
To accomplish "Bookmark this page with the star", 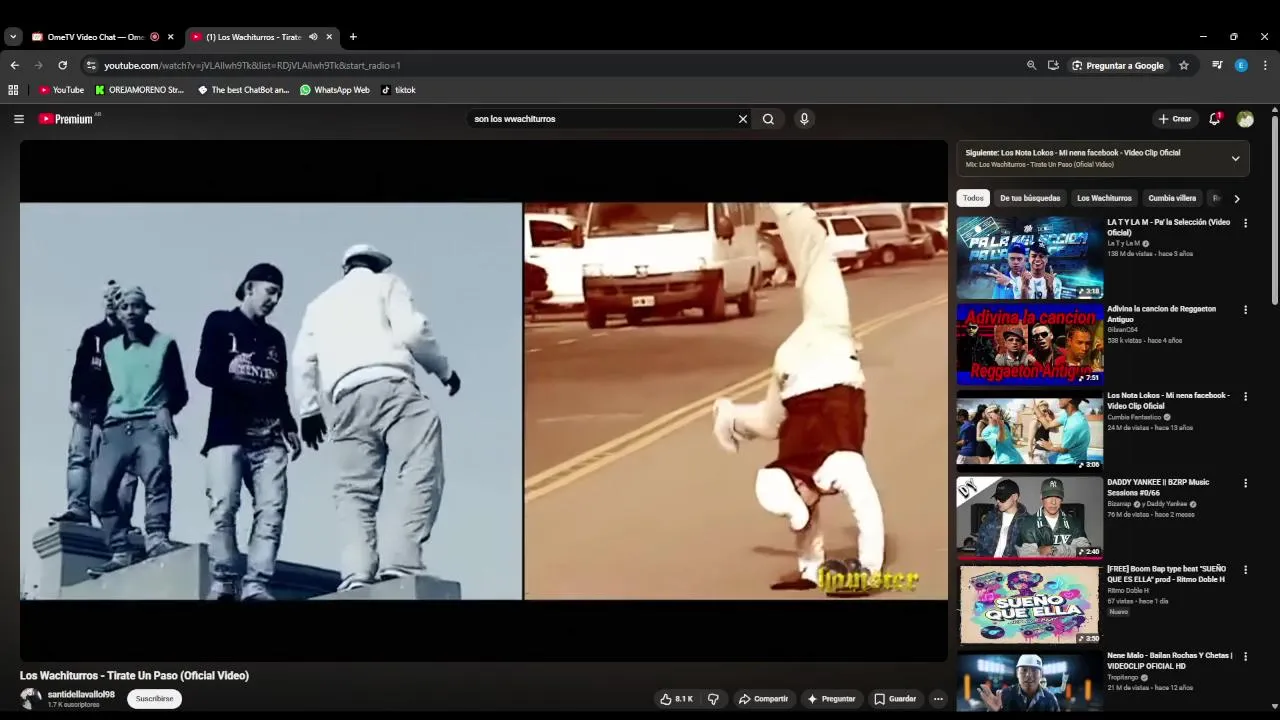I will coord(1184,65).
